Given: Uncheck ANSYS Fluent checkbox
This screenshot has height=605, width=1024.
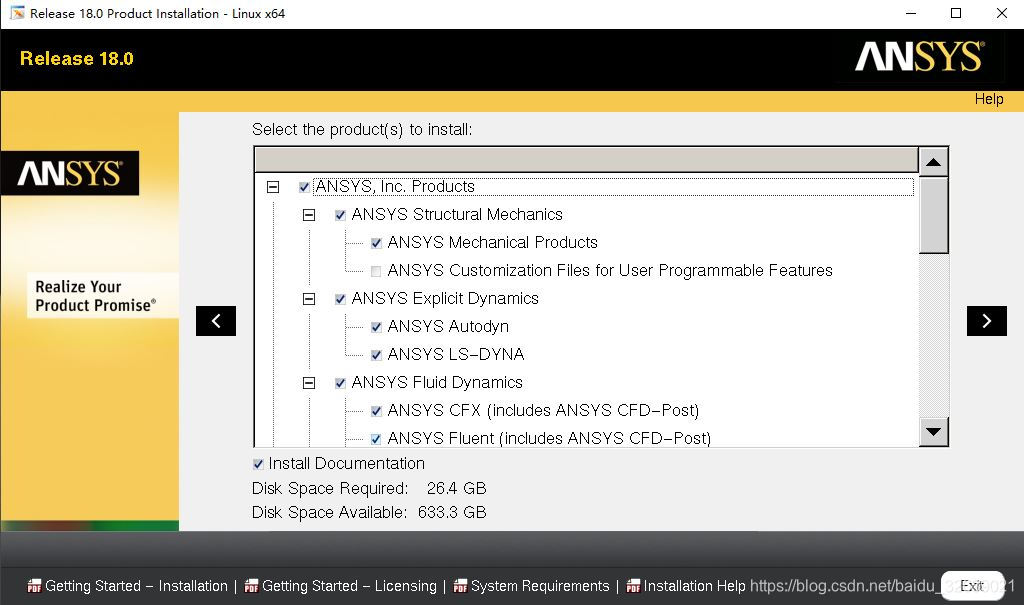Looking at the screenshot, I should pyautogui.click(x=376, y=439).
